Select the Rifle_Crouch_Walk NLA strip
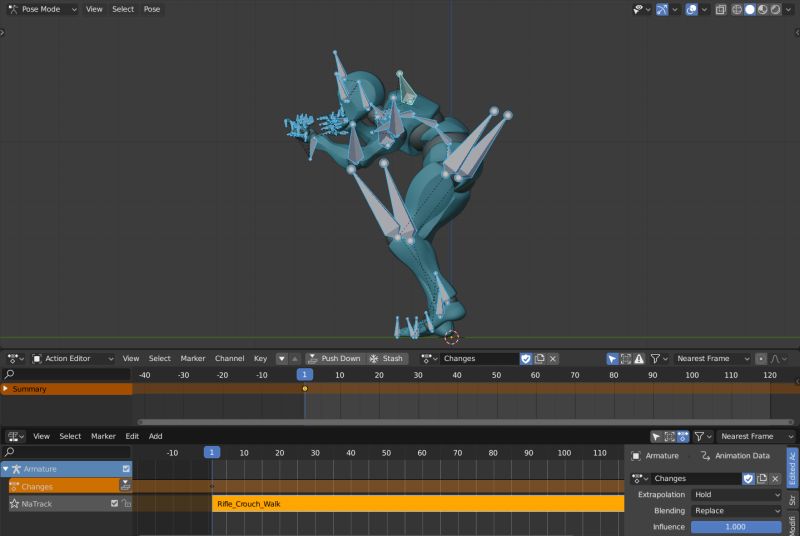Image resolution: width=800 pixels, height=536 pixels. tap(418, 503)
